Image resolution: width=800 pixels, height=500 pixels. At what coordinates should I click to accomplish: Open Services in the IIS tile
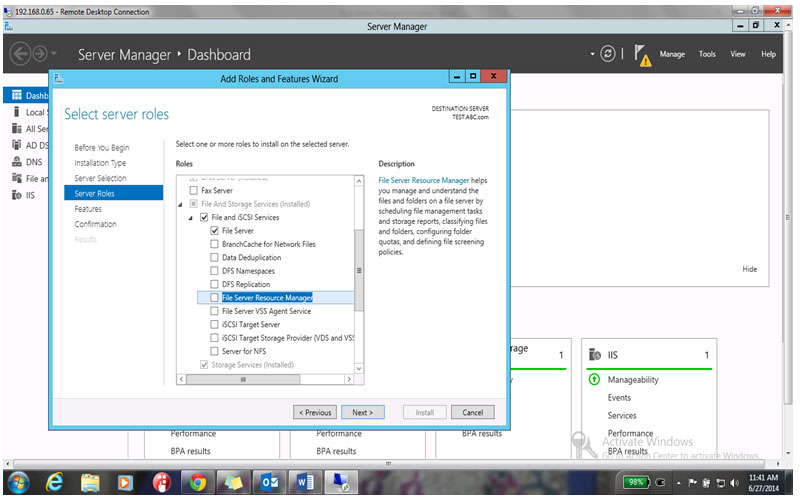pyautogui.click(x=622, y=415)
